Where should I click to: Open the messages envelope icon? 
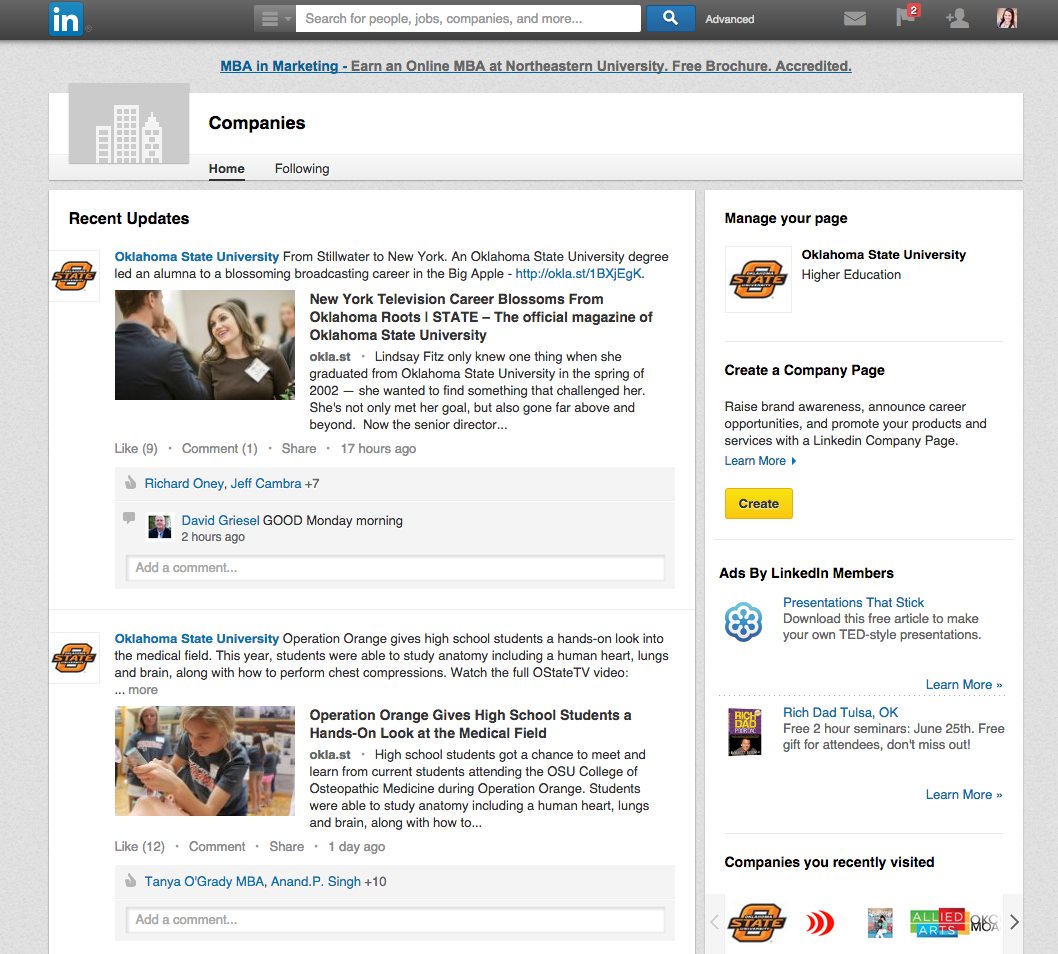click(855, 19)
